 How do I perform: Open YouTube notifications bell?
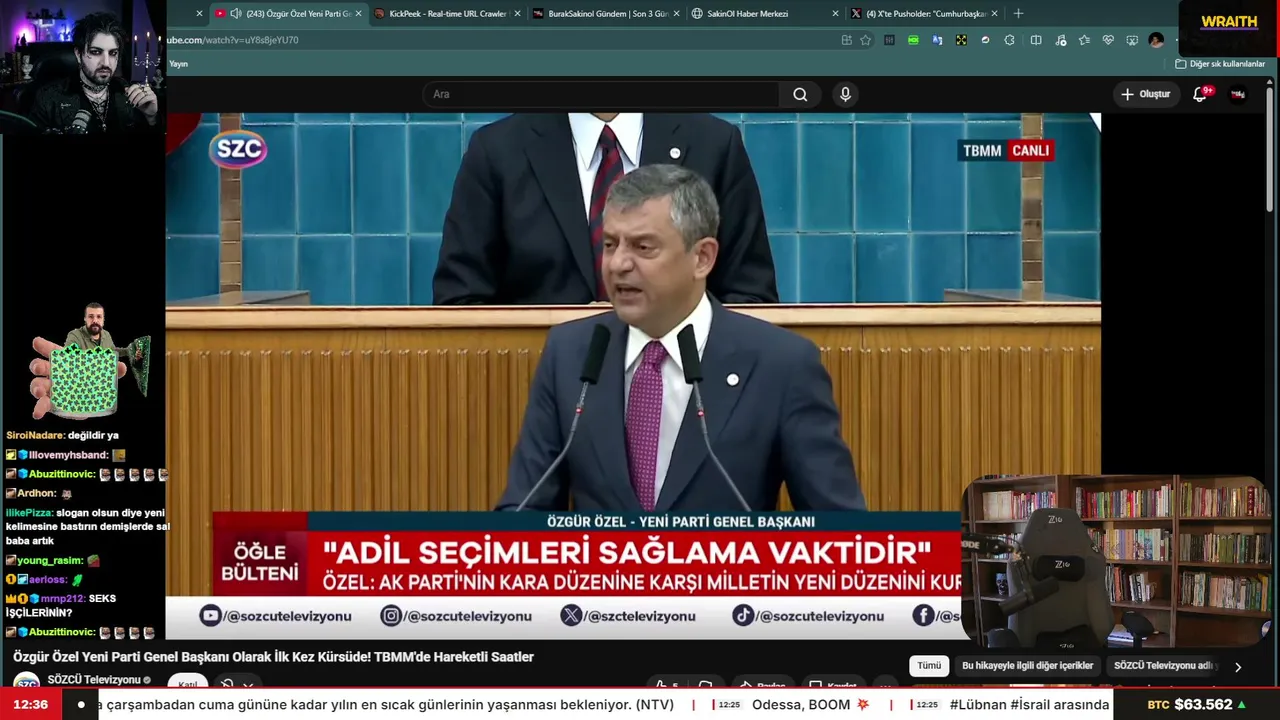(x=1200, y=94)
